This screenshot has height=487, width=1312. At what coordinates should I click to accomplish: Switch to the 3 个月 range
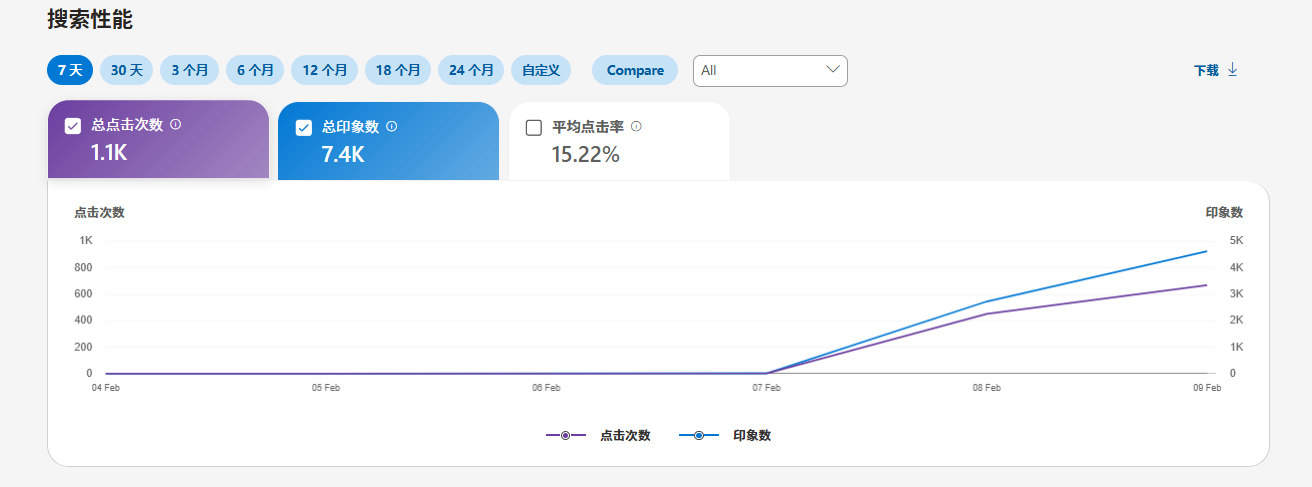189,70
